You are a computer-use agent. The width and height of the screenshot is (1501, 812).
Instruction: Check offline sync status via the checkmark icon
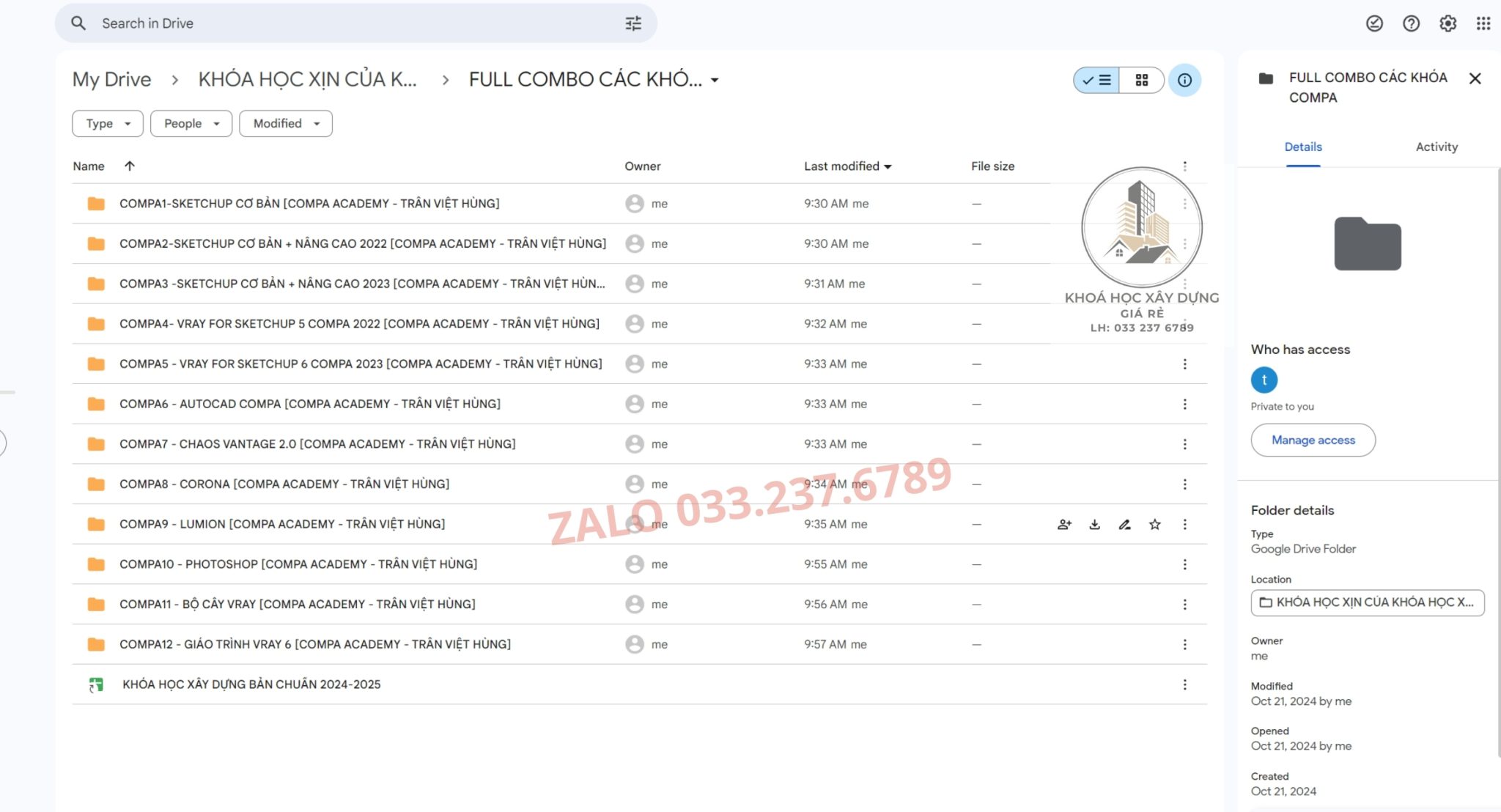pos(1374,23)
